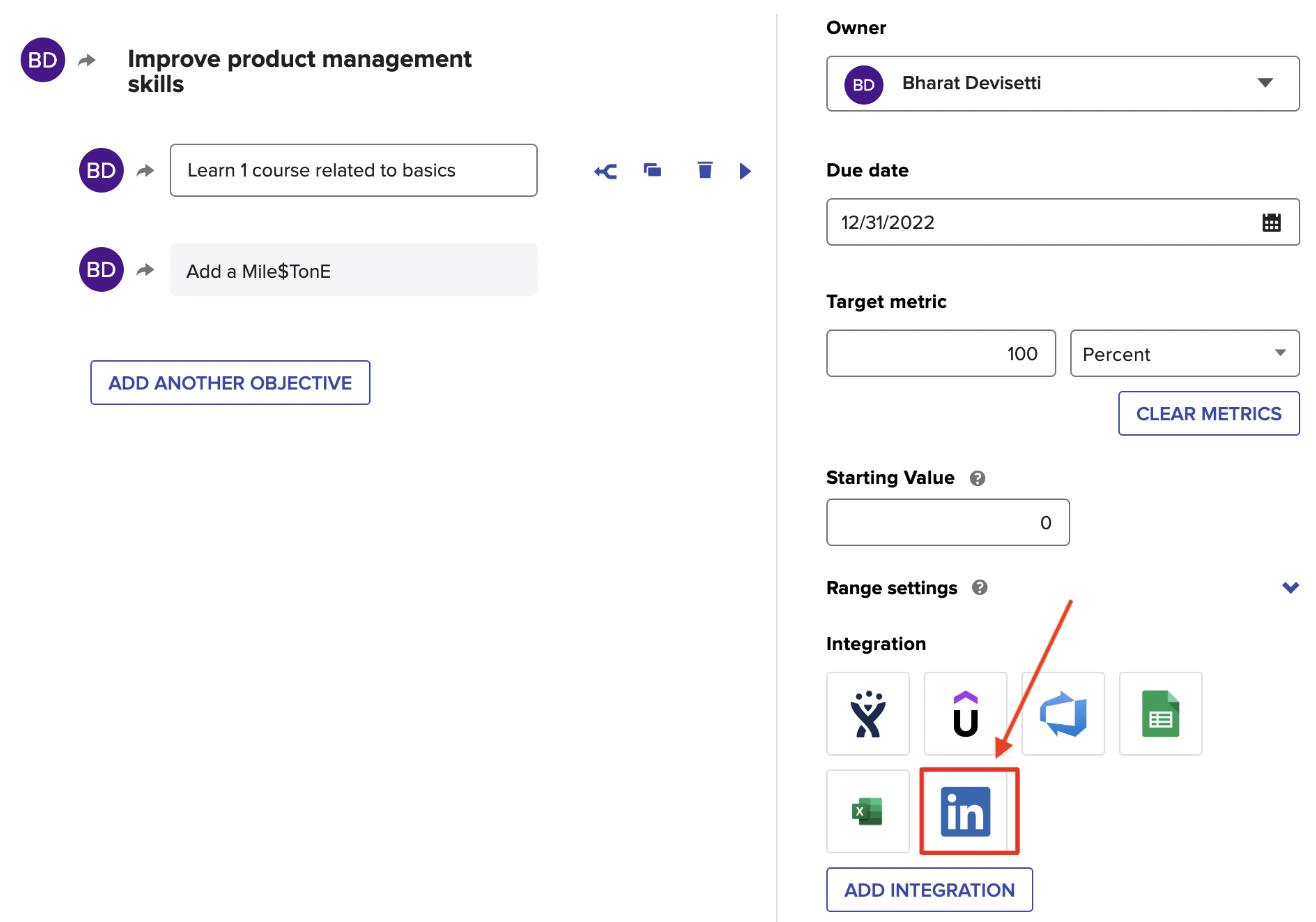Pick the Google Sheets integration icon
Image resolution: width=1316 pixels, height=922 pixels.
click(x=1160, y=713)
